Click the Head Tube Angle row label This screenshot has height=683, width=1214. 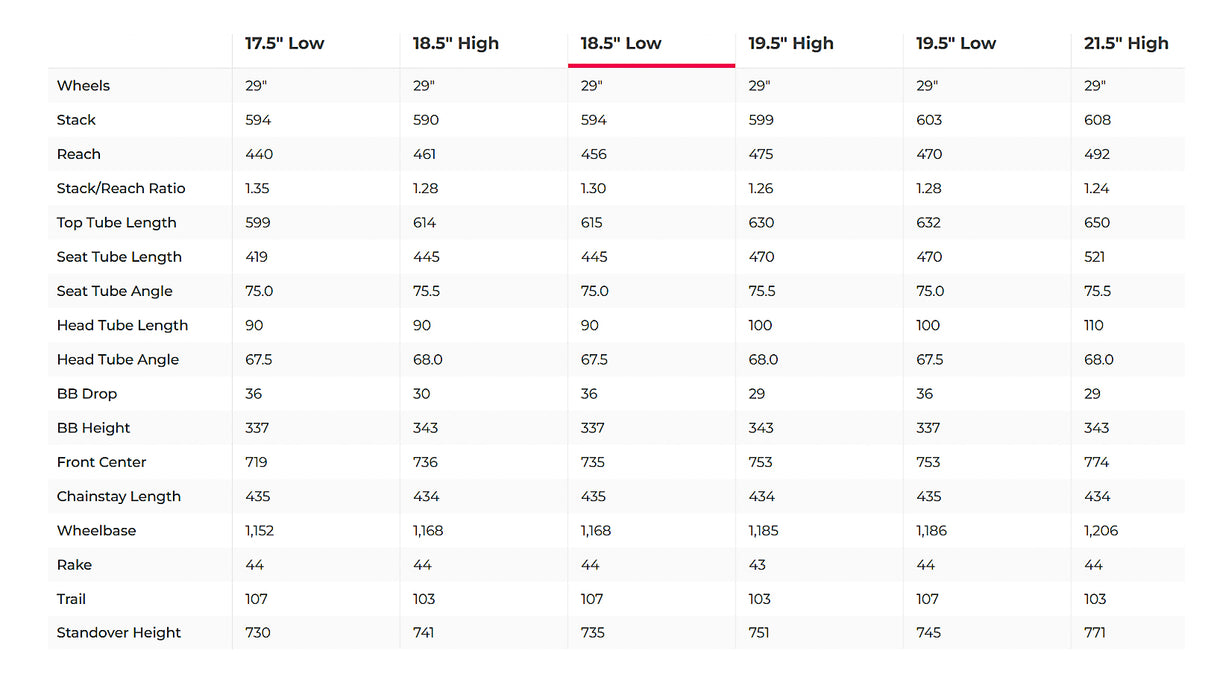(x=117, y=360)
